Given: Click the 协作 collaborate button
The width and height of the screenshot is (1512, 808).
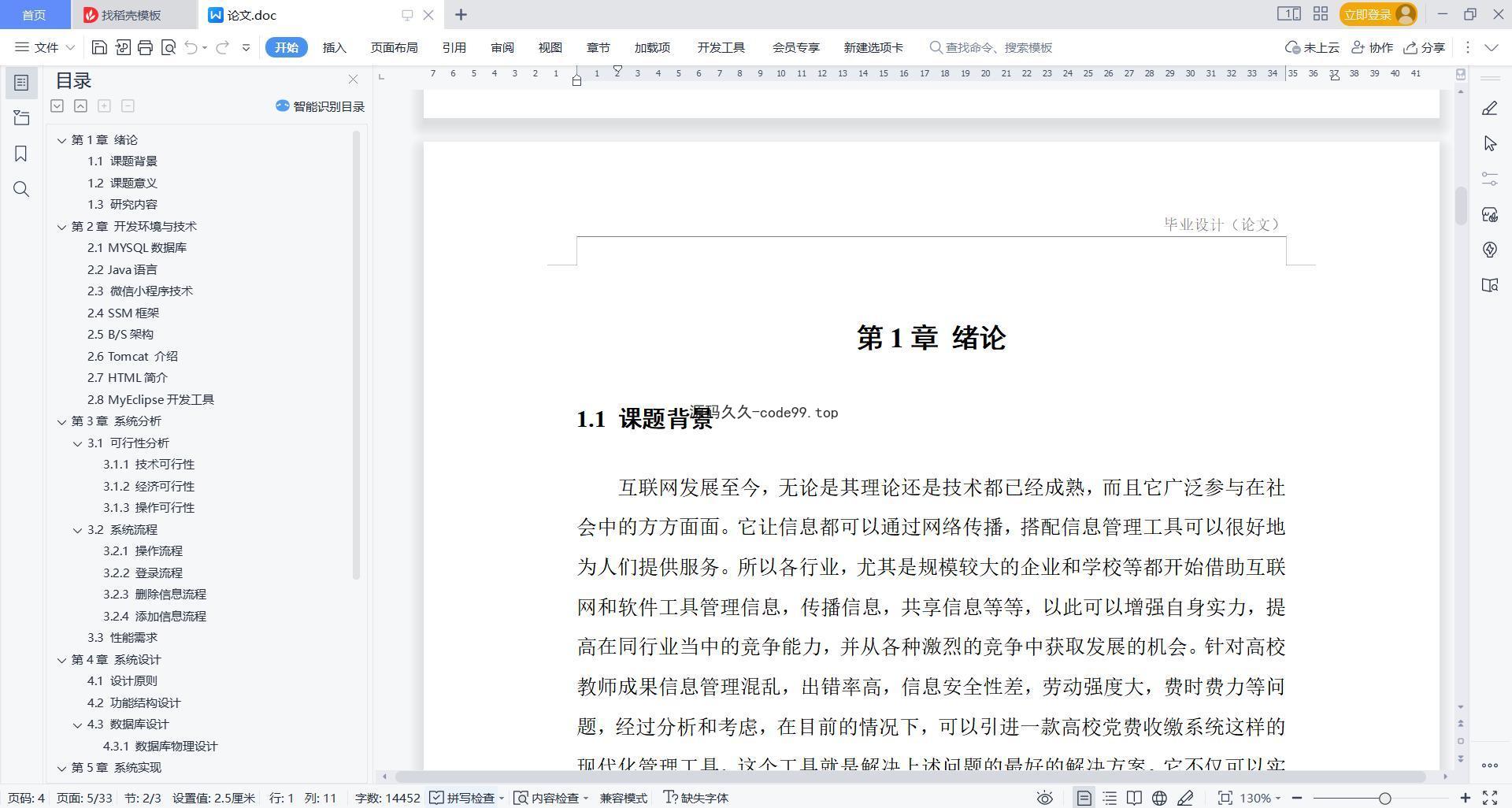Looking at the screenshot, I should click(x=1372, y=47).
